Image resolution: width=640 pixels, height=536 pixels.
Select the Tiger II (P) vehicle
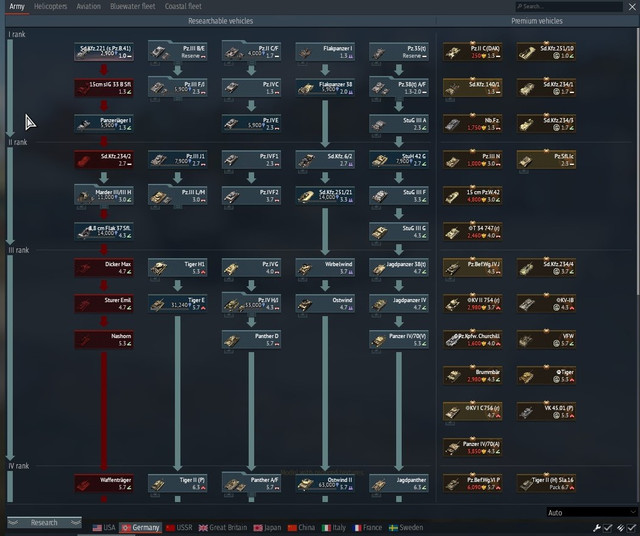178,483
